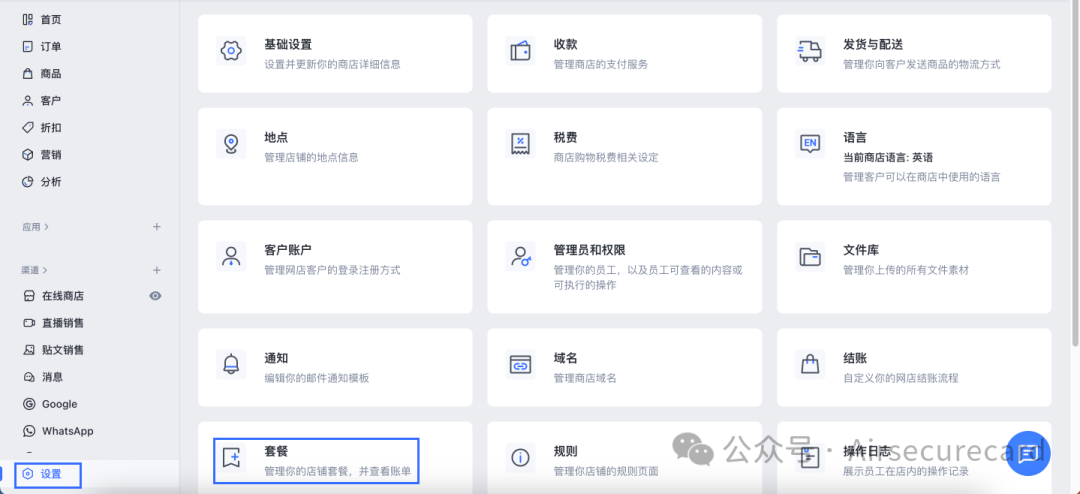The height and width of the screenshot is (494, 1080).
Task: Click text 管理网店客户的登录注册方式
Action: tap(332, 270)
